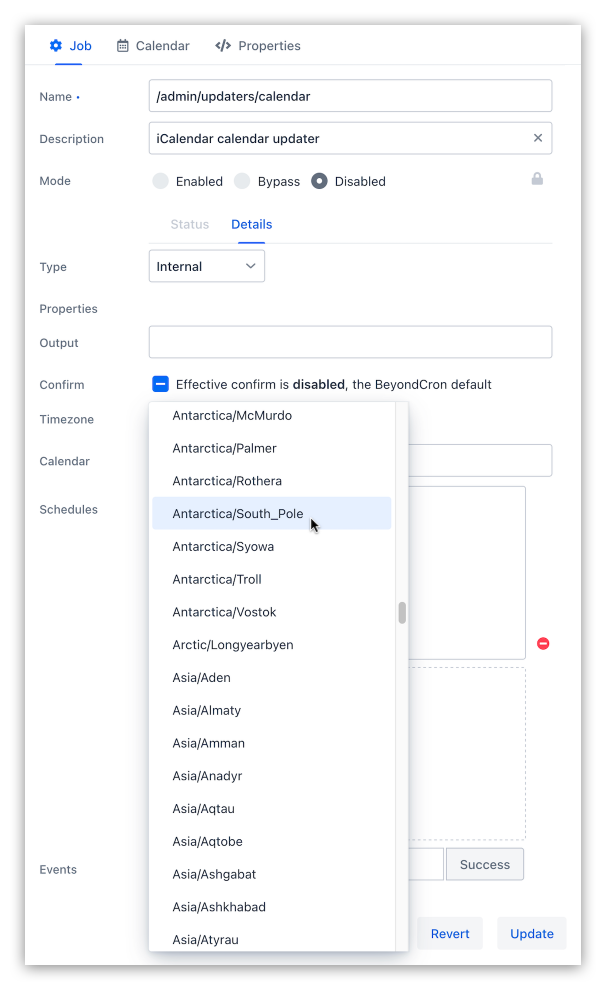This screenshot has width=606, height=990.
Task: Click the timezone list scrollbar thumb
Action: pyautogui.click(x=402, y=613)
